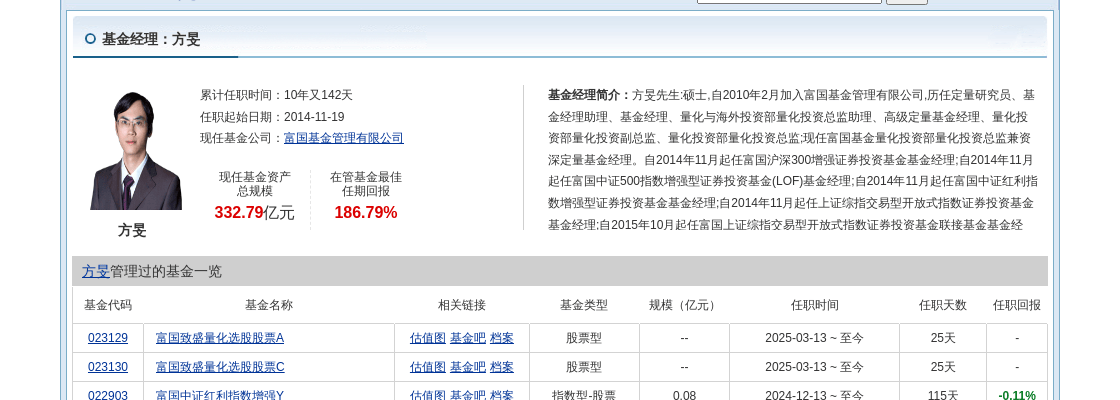Open 档案 for 富国致盛量化选股股票C
This screenshot has height=400, width=1120.
(x=501, y=367)
